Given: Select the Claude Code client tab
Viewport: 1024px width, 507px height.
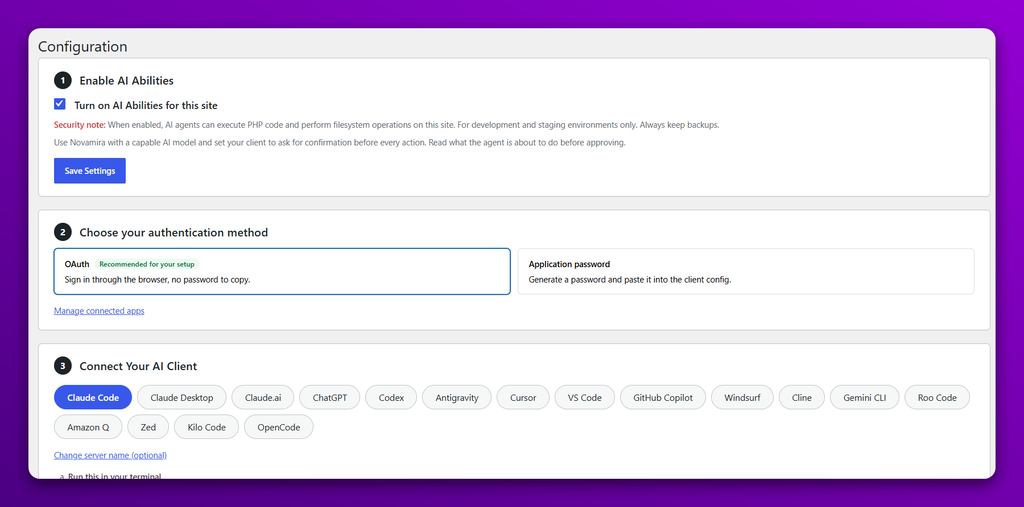Looking at the screenshot, I should [93, 397].
